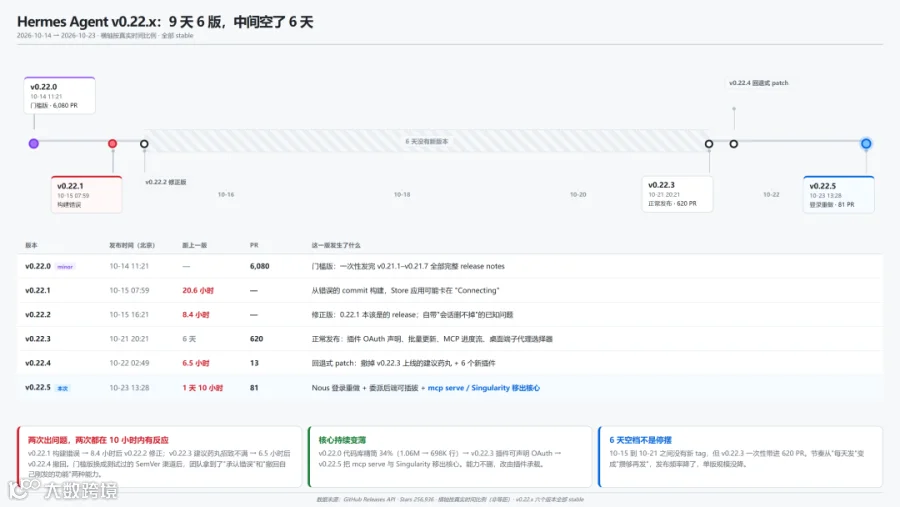Click the '6 天没有新版本' gap label

(x=426, y=141)
